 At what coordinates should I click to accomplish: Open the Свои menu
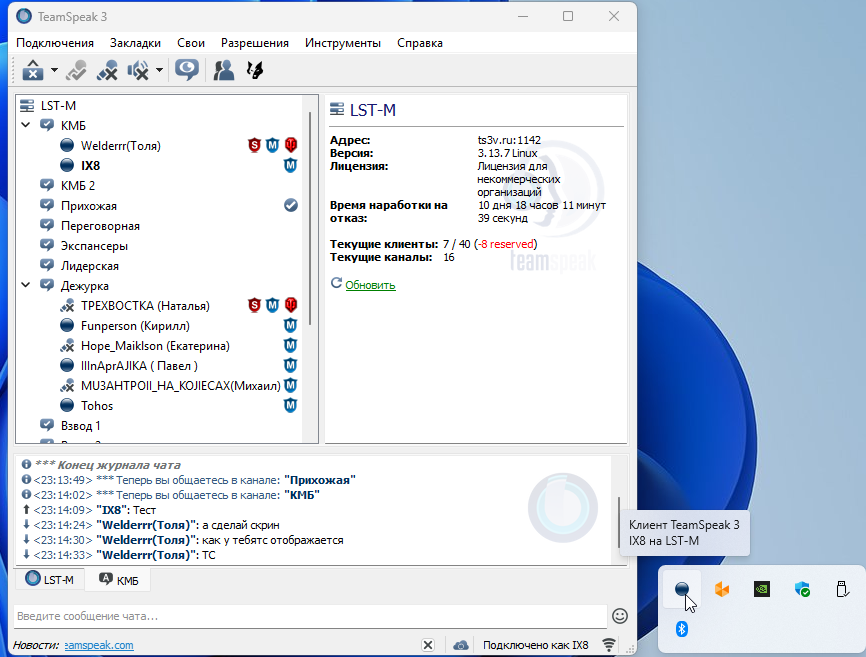tap(191, 43)
